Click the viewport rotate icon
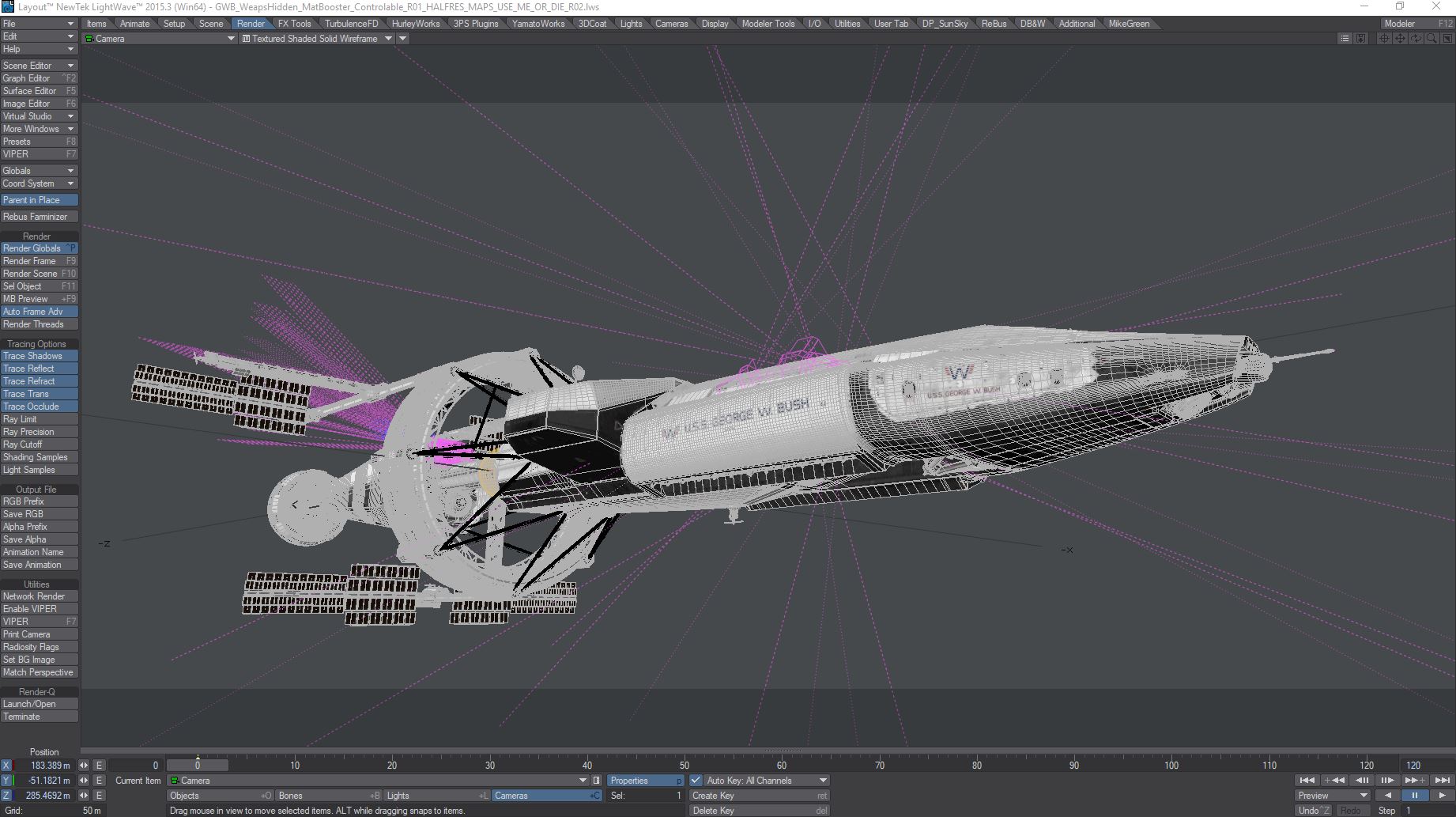The height and width of the screenshot is (817, 1456). [x=1416, y=38]
